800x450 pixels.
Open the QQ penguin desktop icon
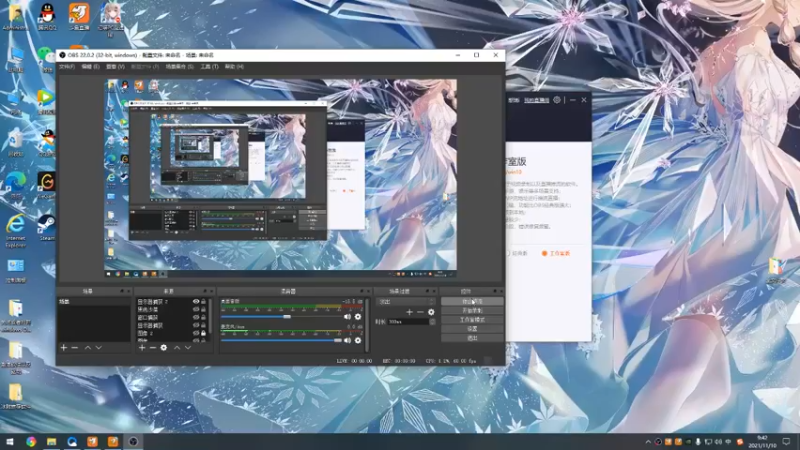point(47,16)
